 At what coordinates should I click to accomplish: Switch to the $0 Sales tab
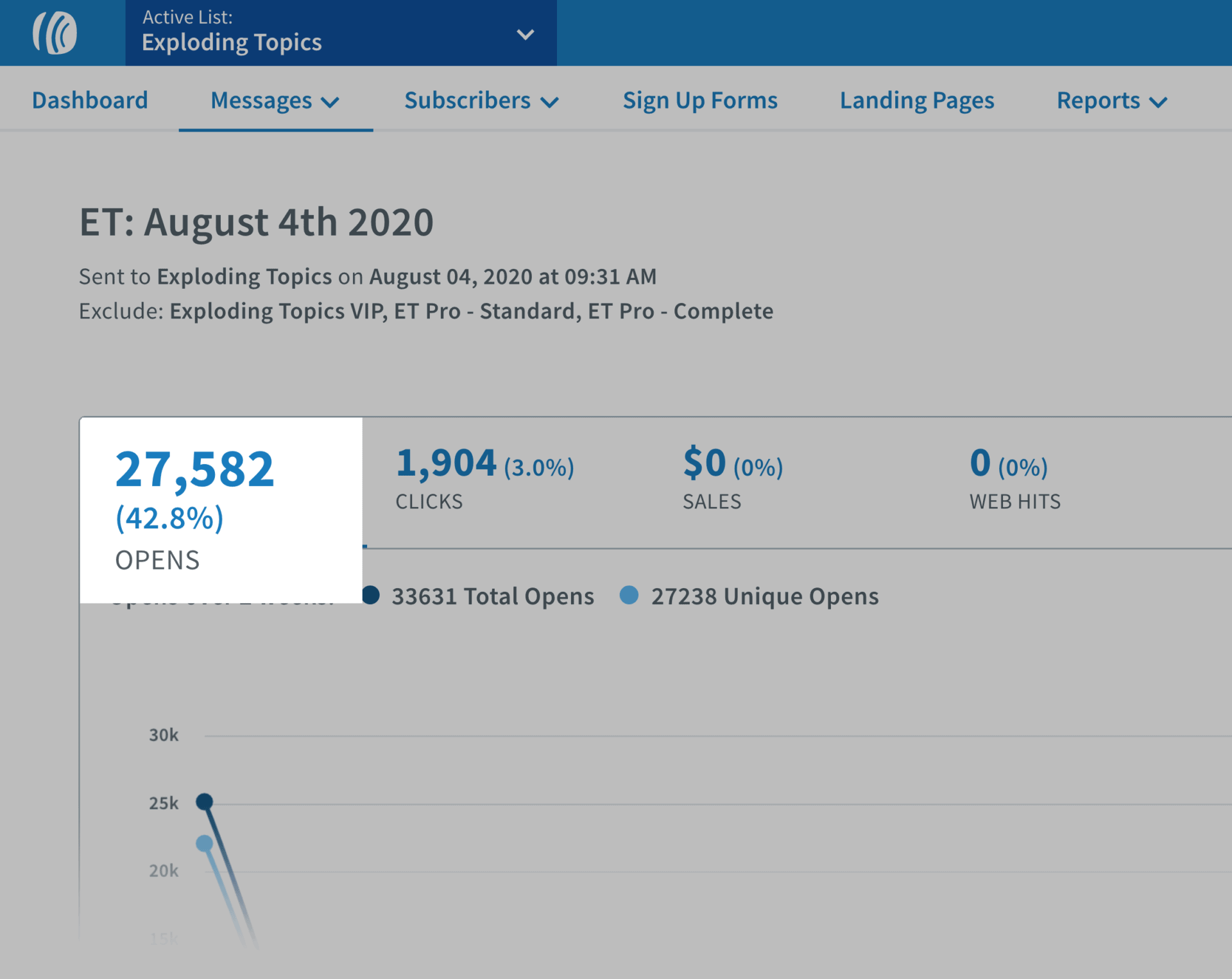point(733,478)
